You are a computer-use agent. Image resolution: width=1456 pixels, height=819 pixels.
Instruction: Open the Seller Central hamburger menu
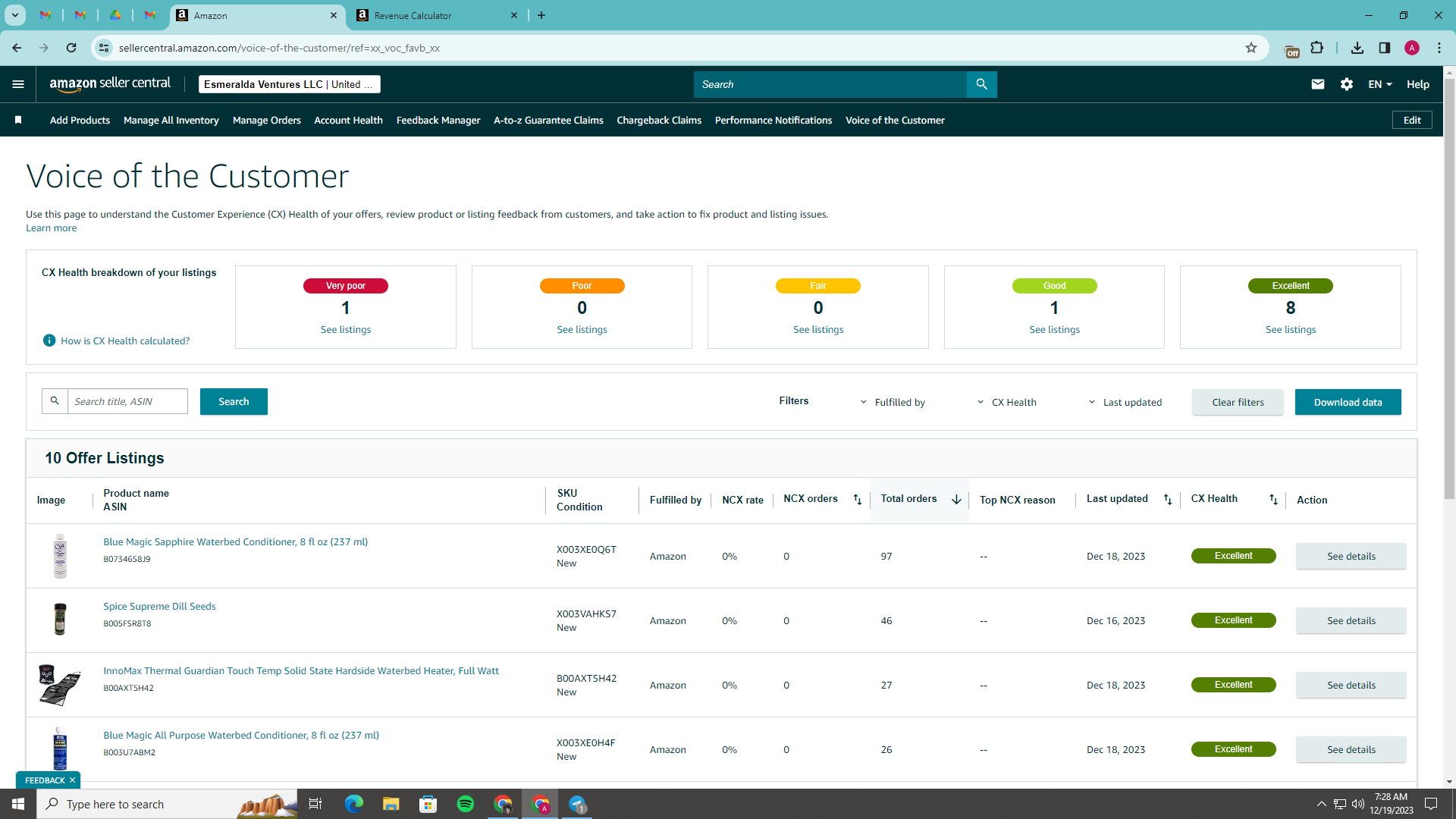point(18,84)
